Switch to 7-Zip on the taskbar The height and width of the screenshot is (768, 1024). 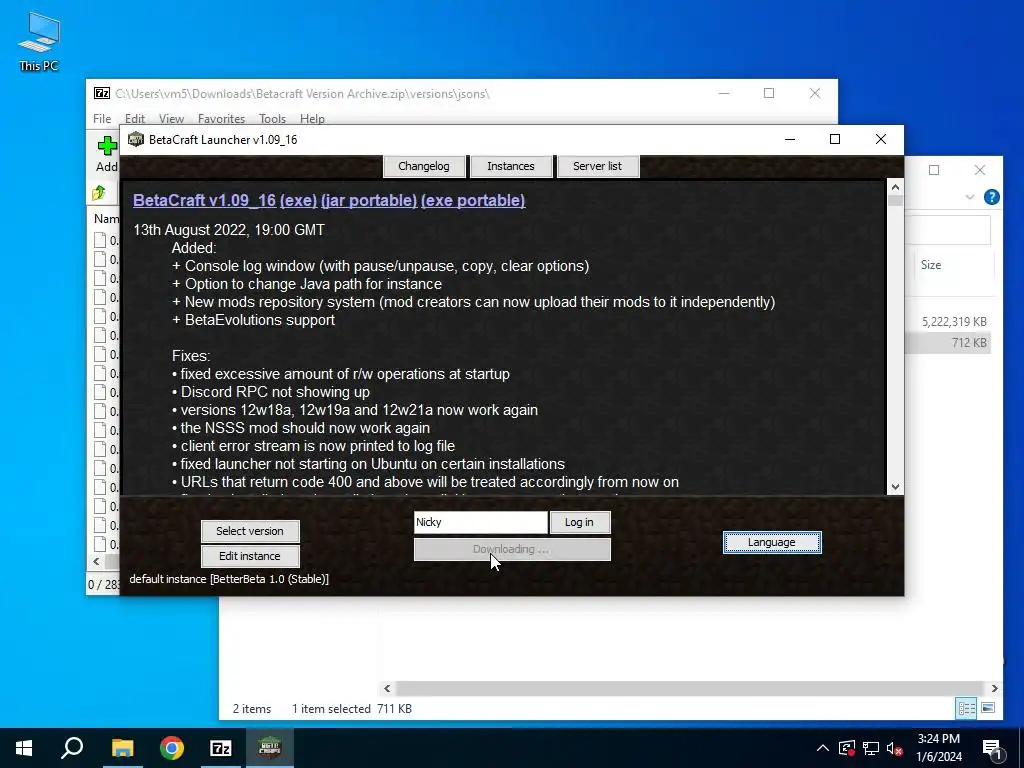pyautogui.click(x=221, y=748)
